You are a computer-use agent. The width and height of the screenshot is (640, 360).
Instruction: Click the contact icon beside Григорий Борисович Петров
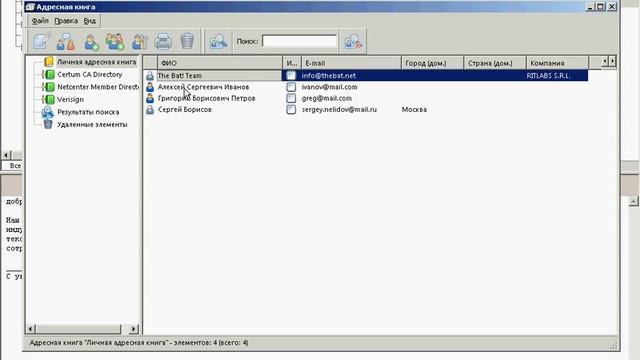[150, 98]
